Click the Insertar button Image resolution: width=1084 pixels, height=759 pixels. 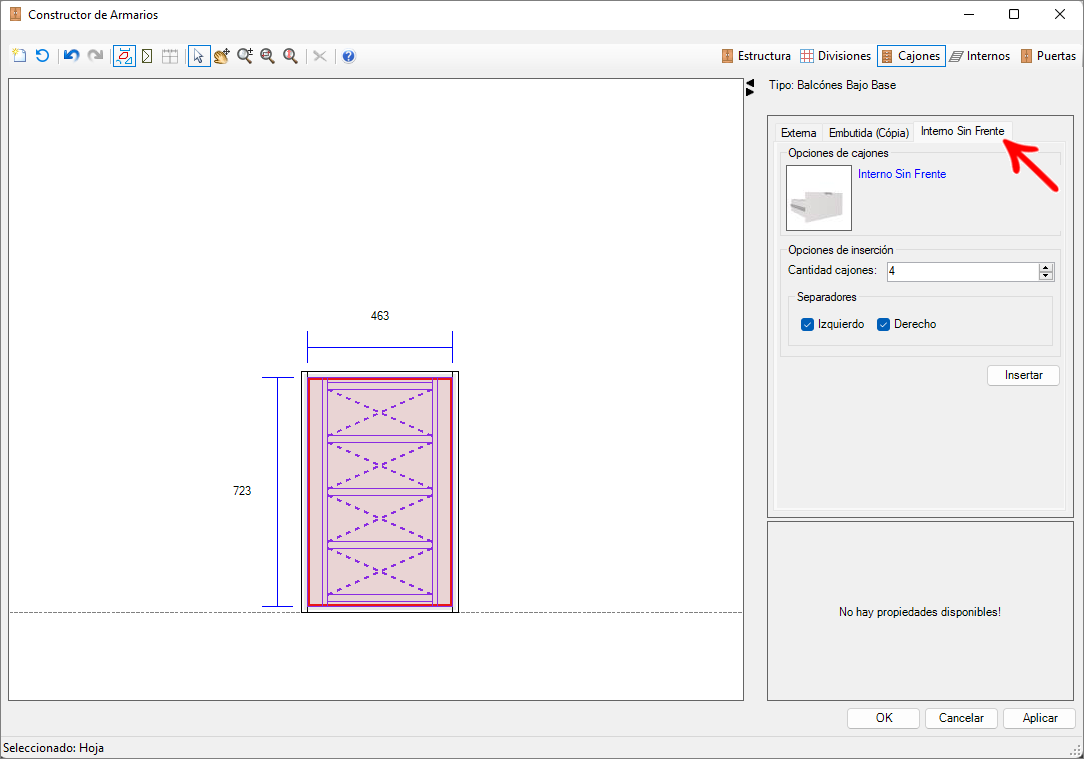click(x=1023, y=375)
